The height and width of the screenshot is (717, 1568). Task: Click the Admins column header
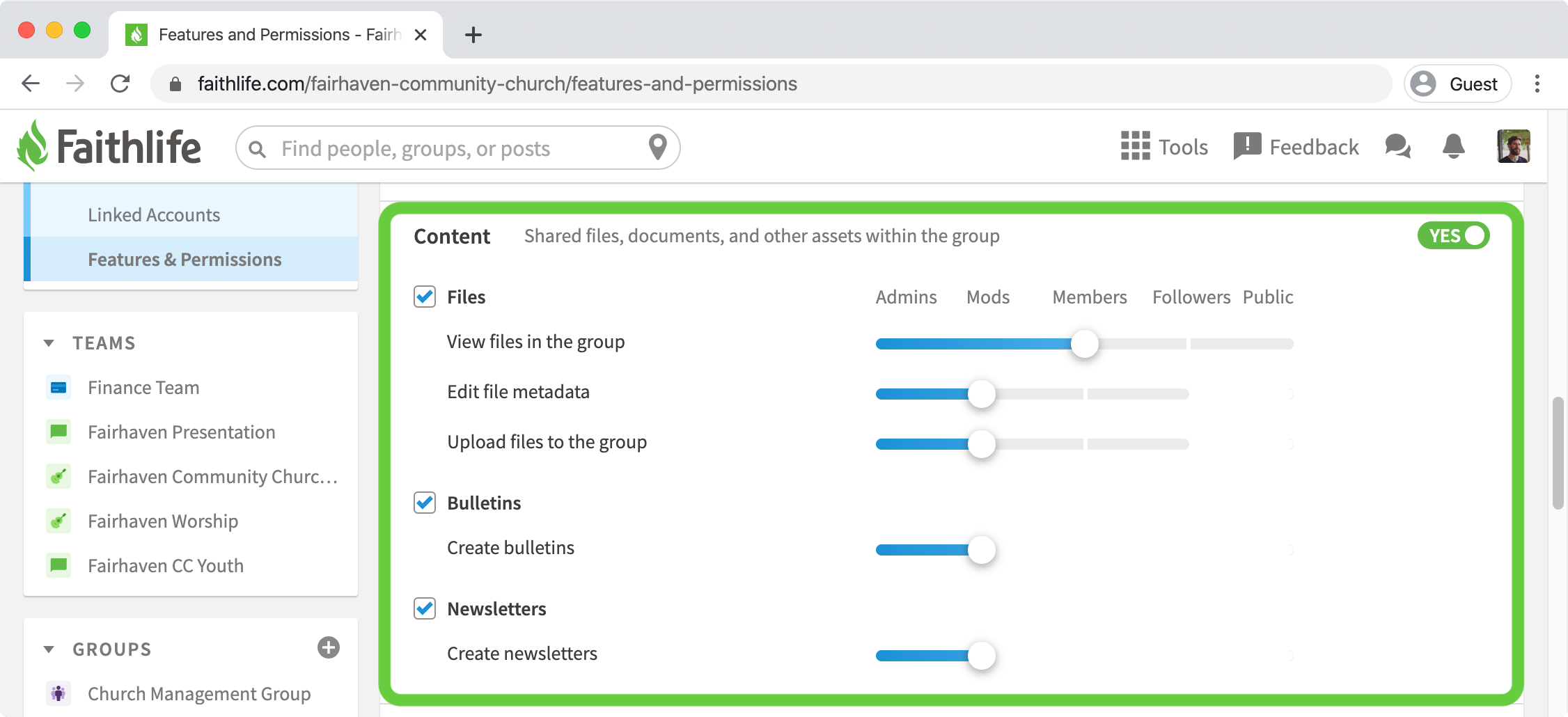[906, 297]
